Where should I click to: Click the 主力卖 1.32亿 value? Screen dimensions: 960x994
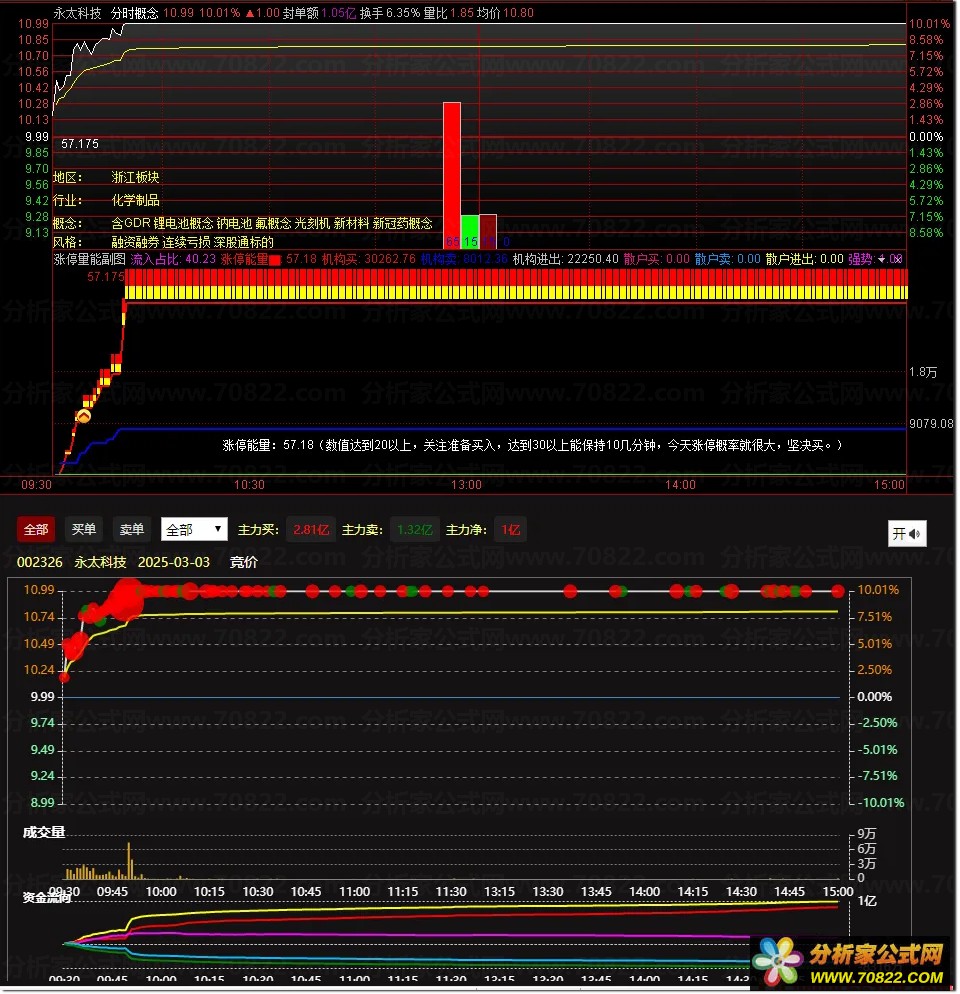click(414, 530)
